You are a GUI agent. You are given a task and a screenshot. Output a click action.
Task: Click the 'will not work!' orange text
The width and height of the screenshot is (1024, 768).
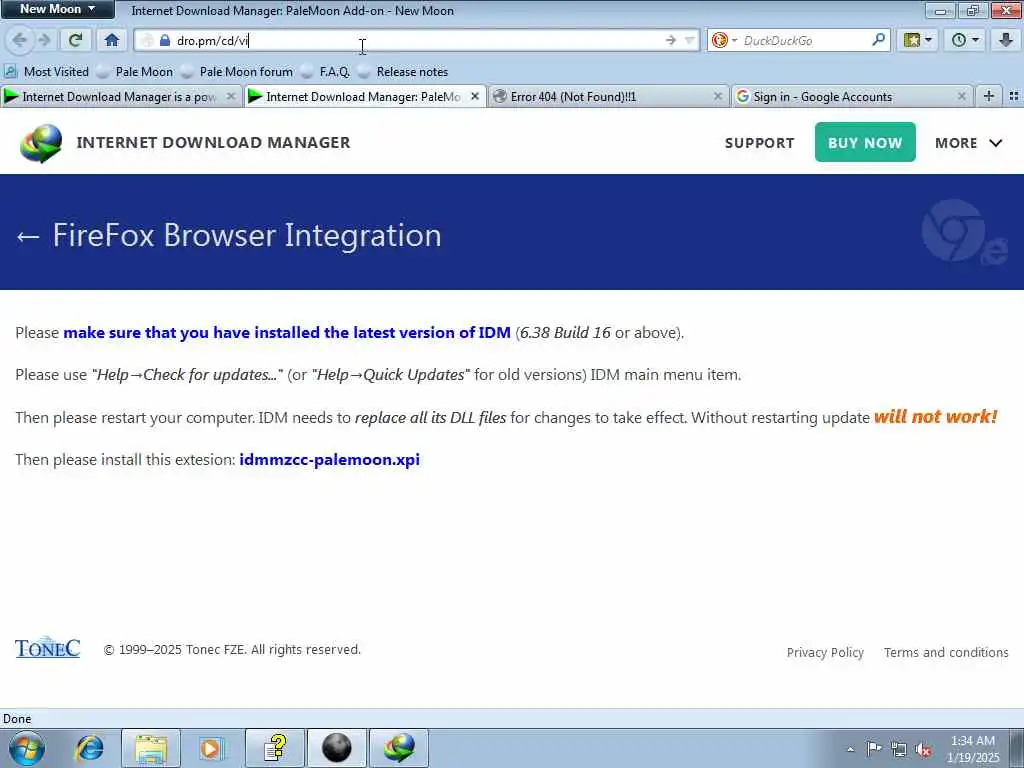(935, 417)
